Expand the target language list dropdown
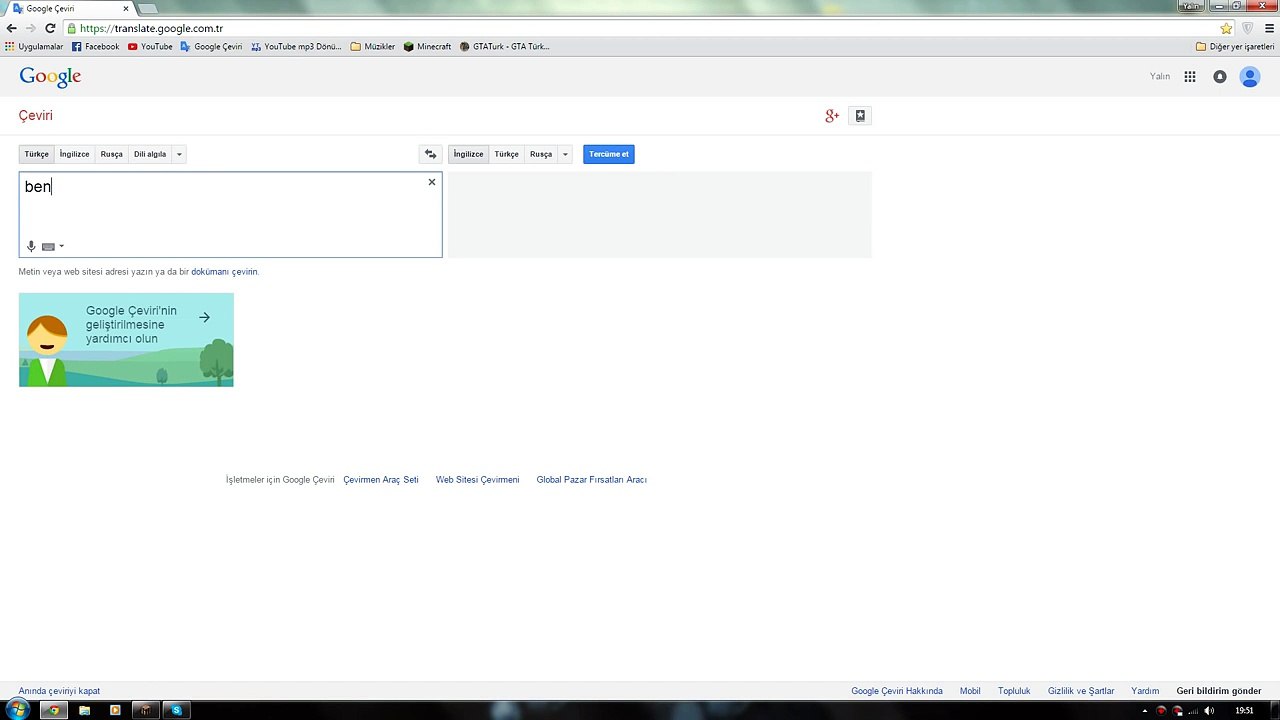Screen dimensions: 1280x720 point(565,154)
